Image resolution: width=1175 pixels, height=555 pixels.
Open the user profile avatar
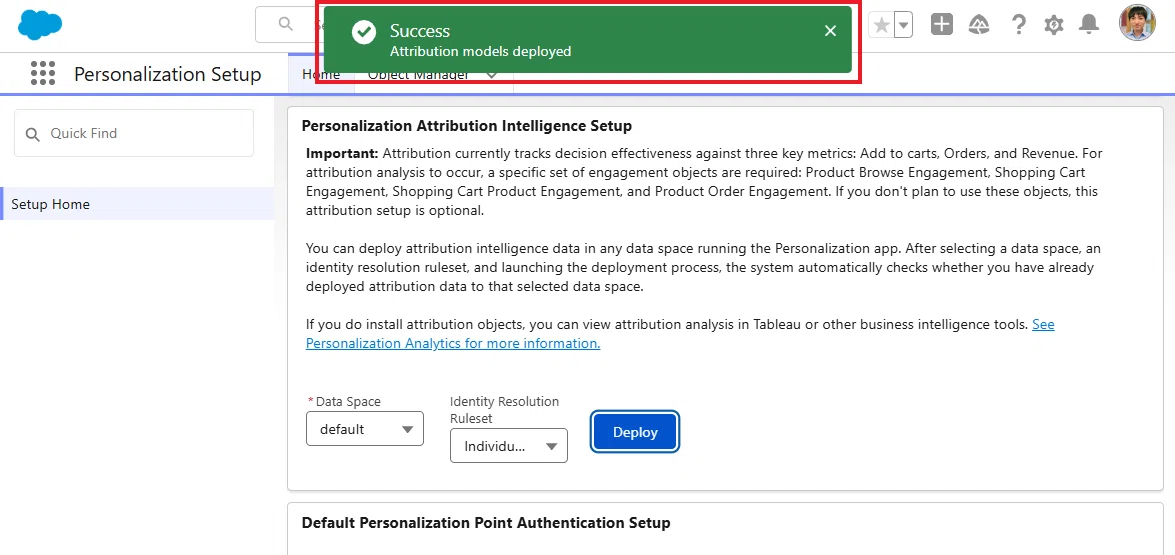tap(1138, 22)
